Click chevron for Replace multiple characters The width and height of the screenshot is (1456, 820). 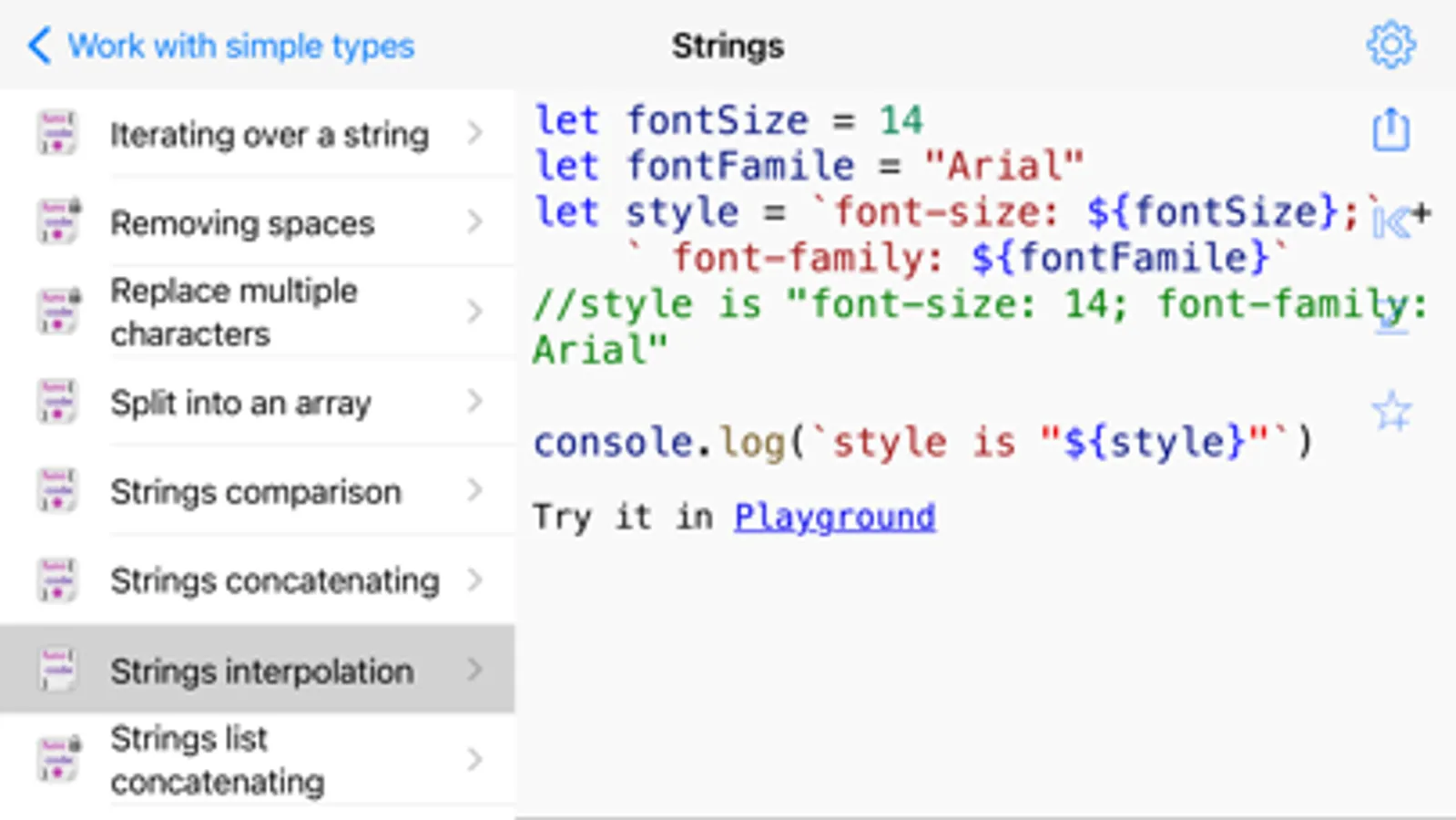(x=474, y=312)
